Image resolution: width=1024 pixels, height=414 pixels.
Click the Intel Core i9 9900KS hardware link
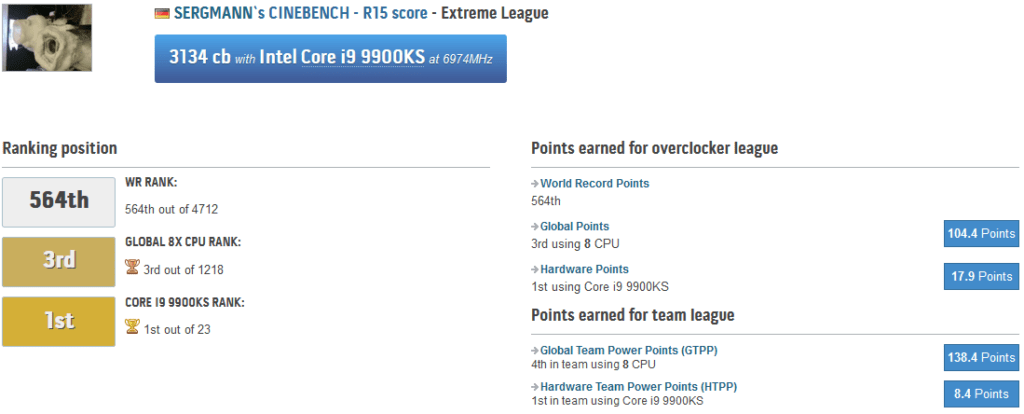[x=342, y=57]
